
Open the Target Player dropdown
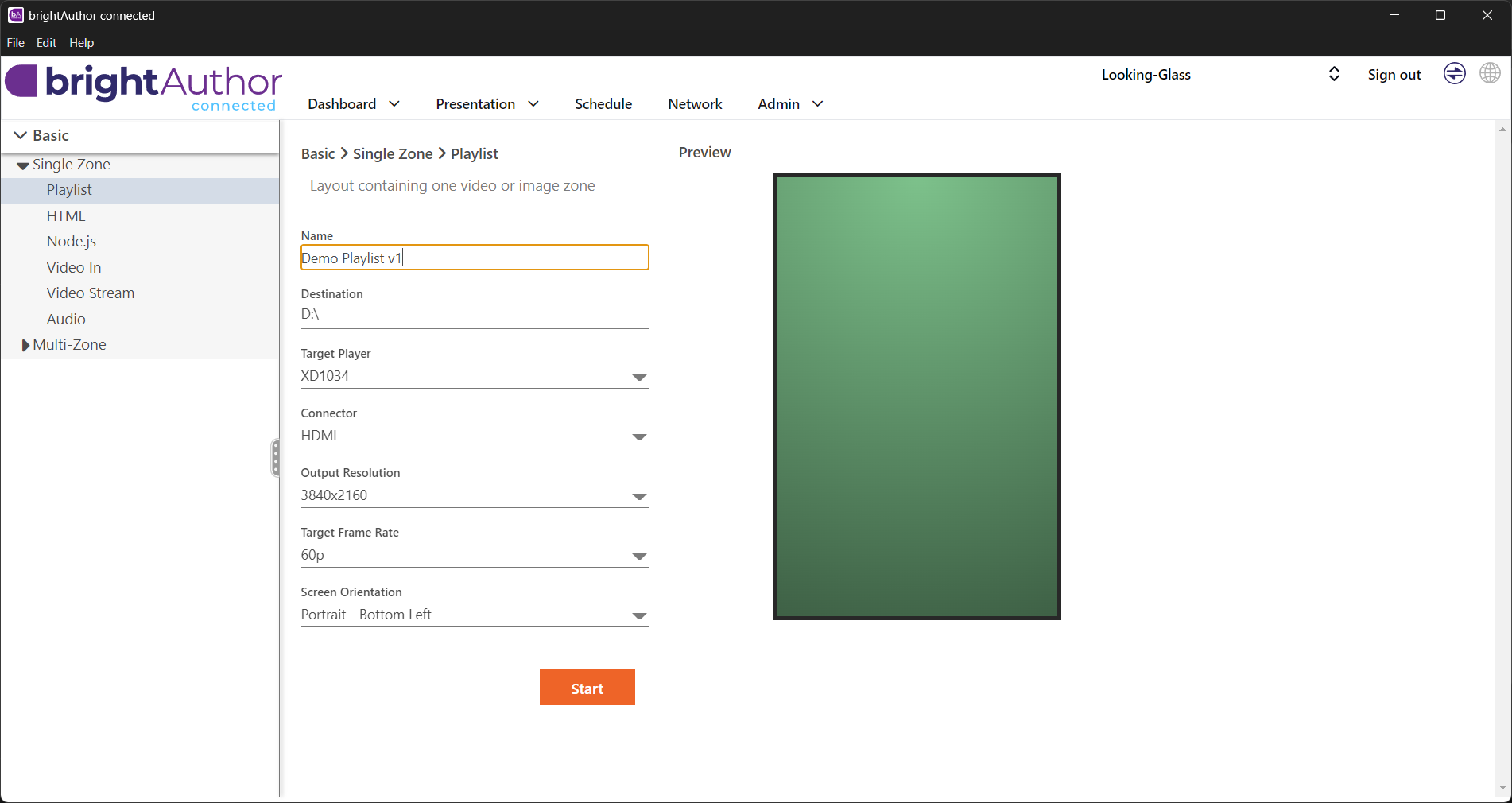click(x=638, y=378)
